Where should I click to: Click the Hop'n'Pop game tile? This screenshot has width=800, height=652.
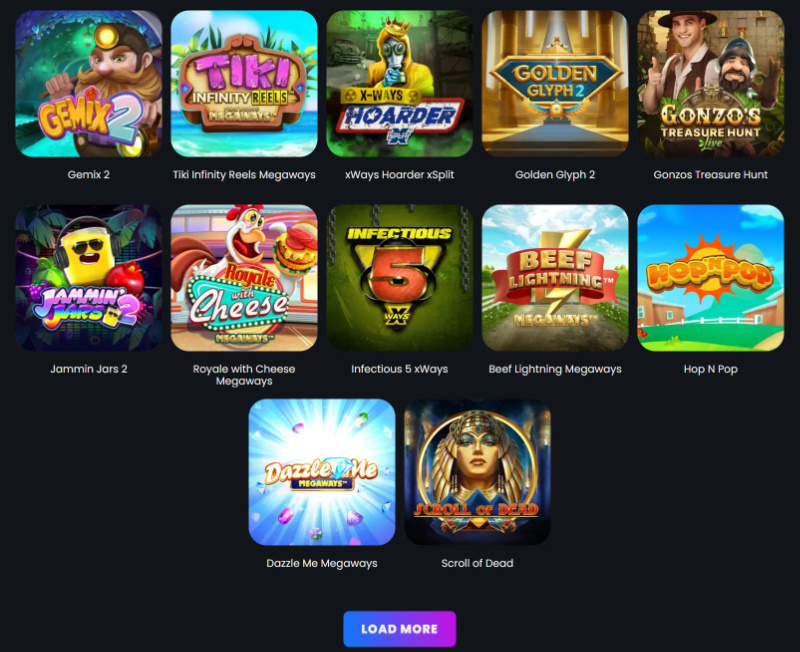711,278
